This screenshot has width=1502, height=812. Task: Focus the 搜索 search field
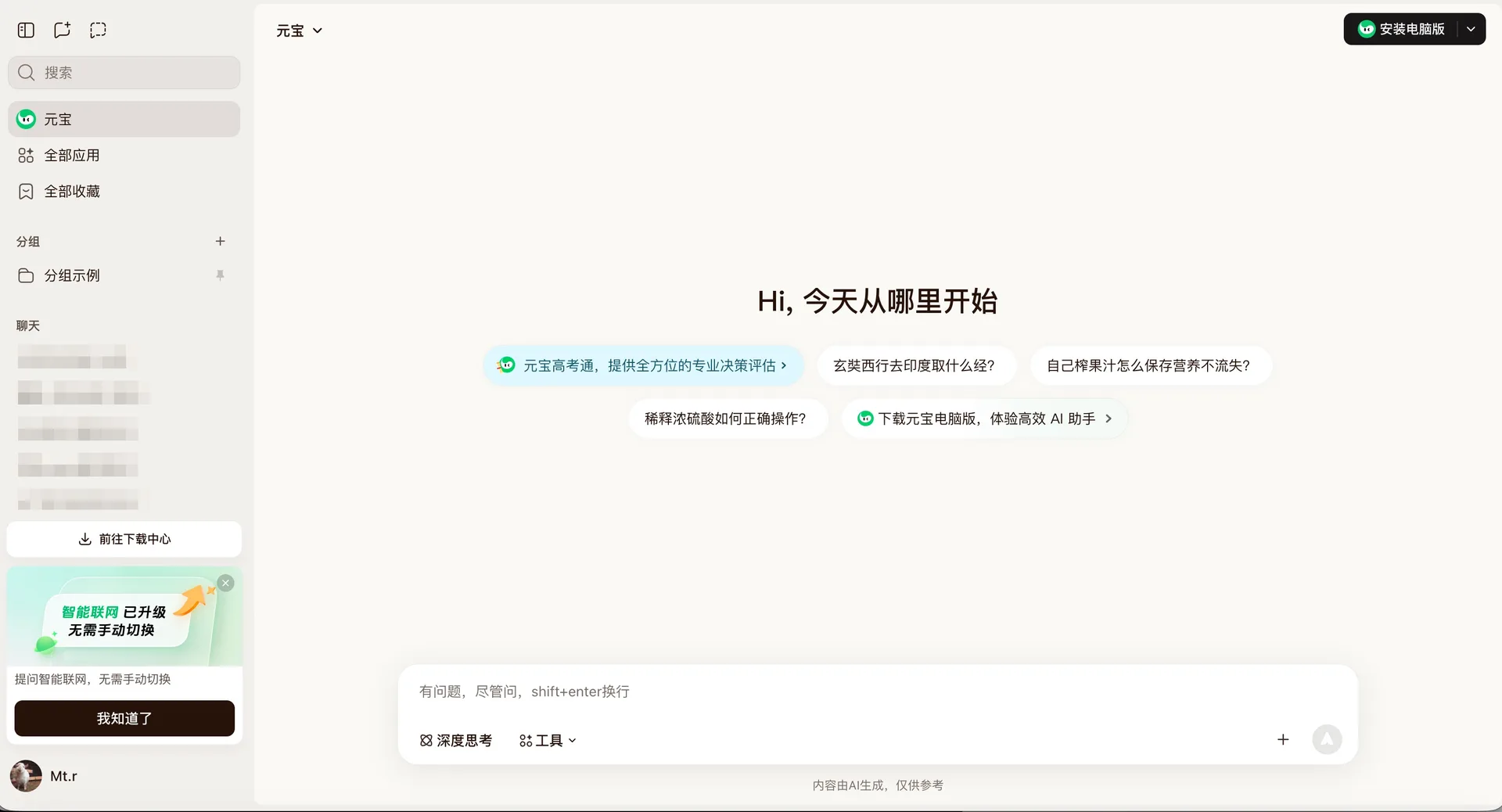click(124, 73)
